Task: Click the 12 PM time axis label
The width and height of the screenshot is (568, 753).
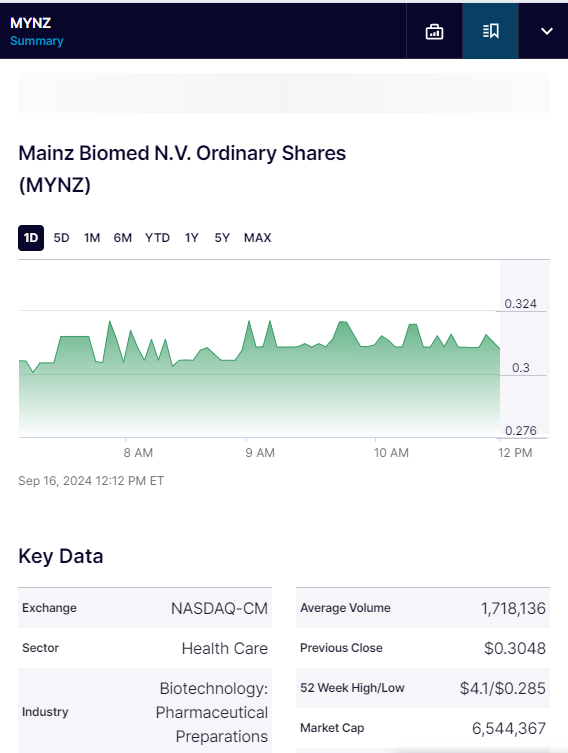Action: coord(515,453)
